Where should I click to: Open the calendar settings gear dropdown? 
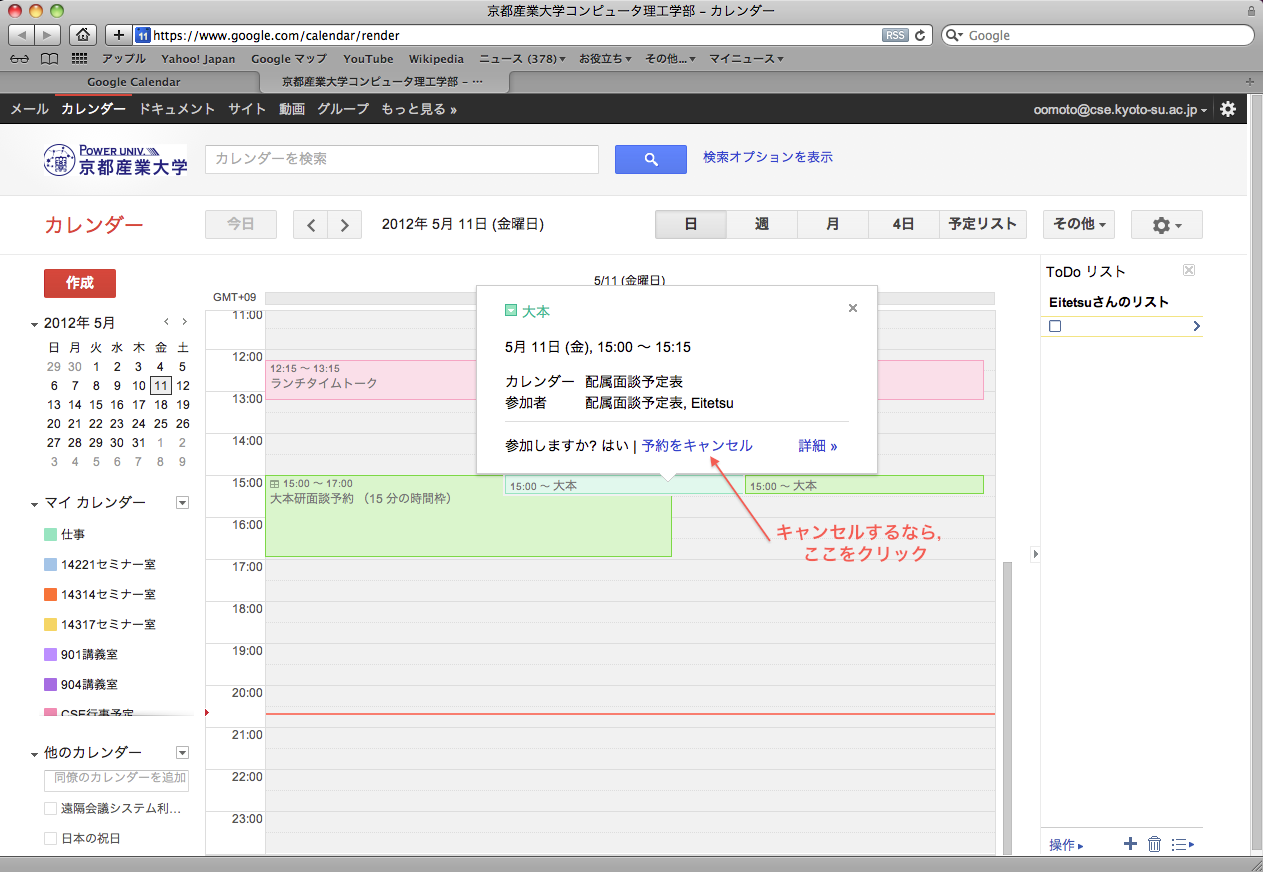1166,225
